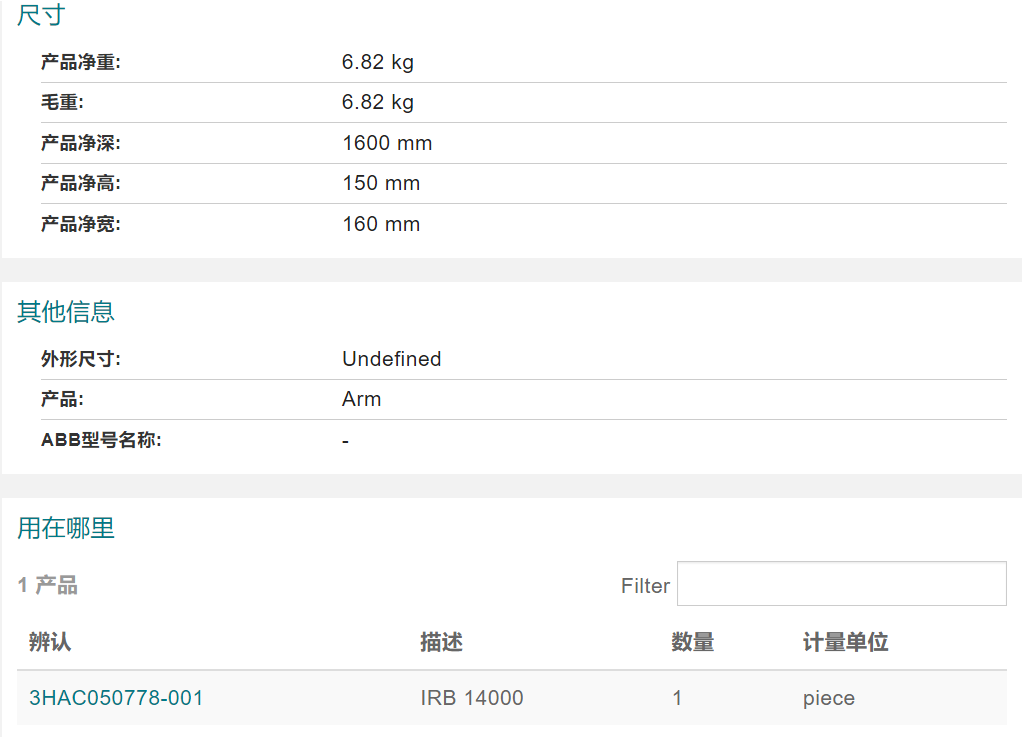Click the 尺寸 section heading
Image resolution: width=1022 pixels, height=737 pixels.
[x=41, y=15]
